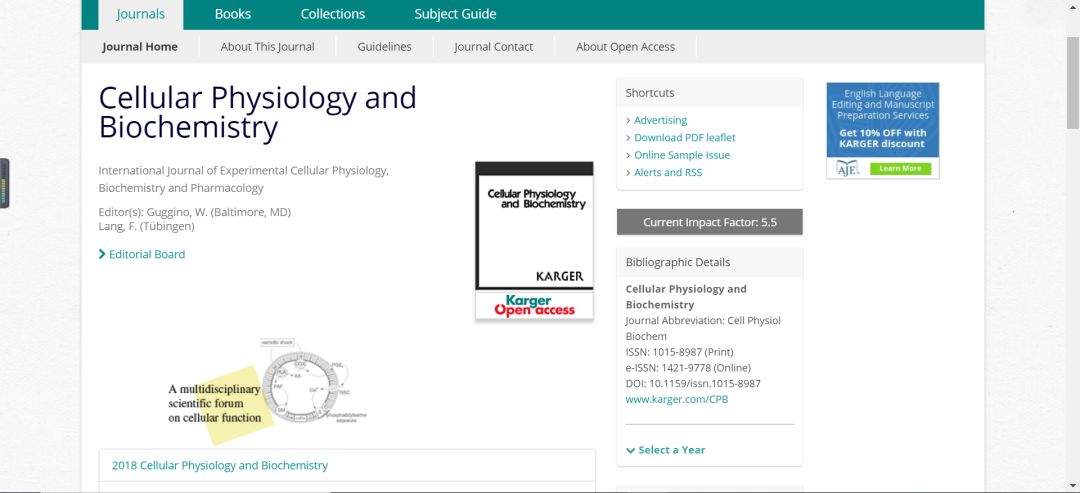This screenshot has height=493, width=1080.
Task: Click e-ISSN: 1421-9778 (Online) text
Action: [688, 368]
